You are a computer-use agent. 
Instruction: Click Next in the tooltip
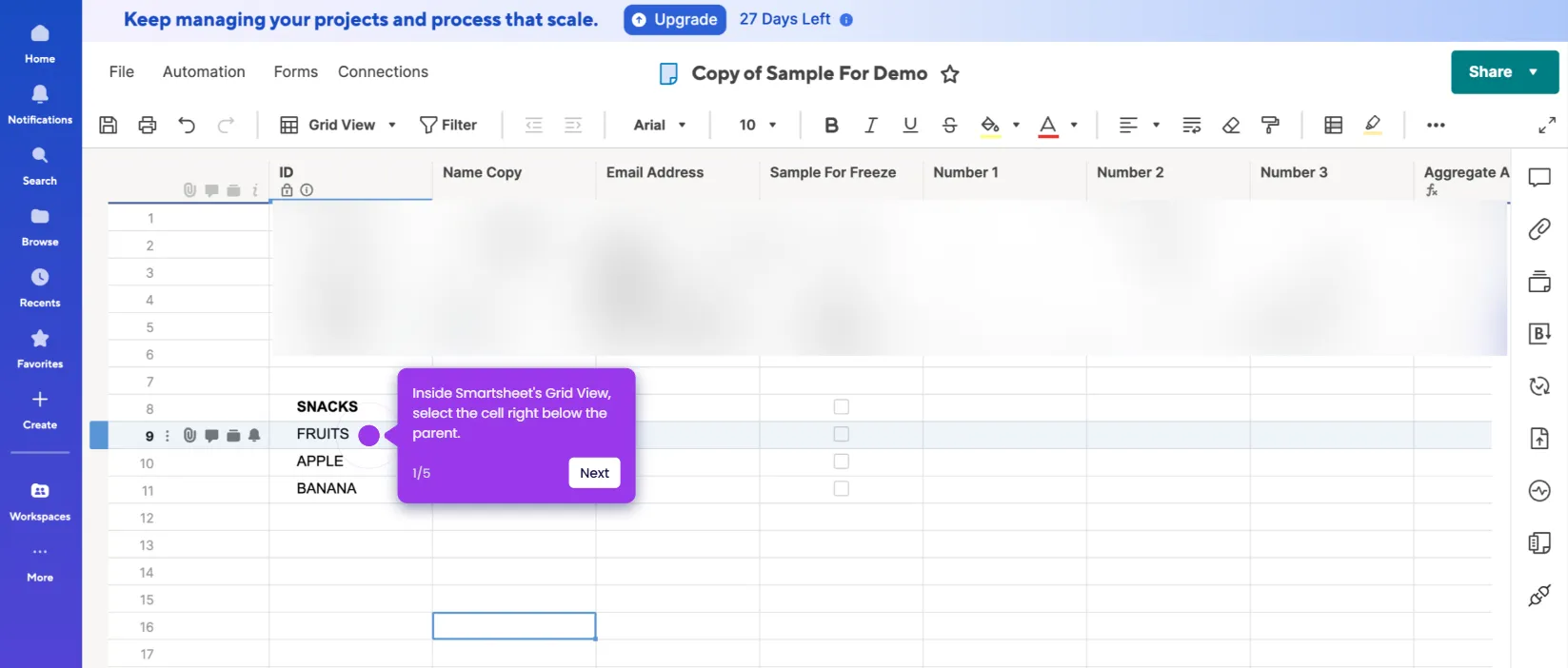[594, 473]
